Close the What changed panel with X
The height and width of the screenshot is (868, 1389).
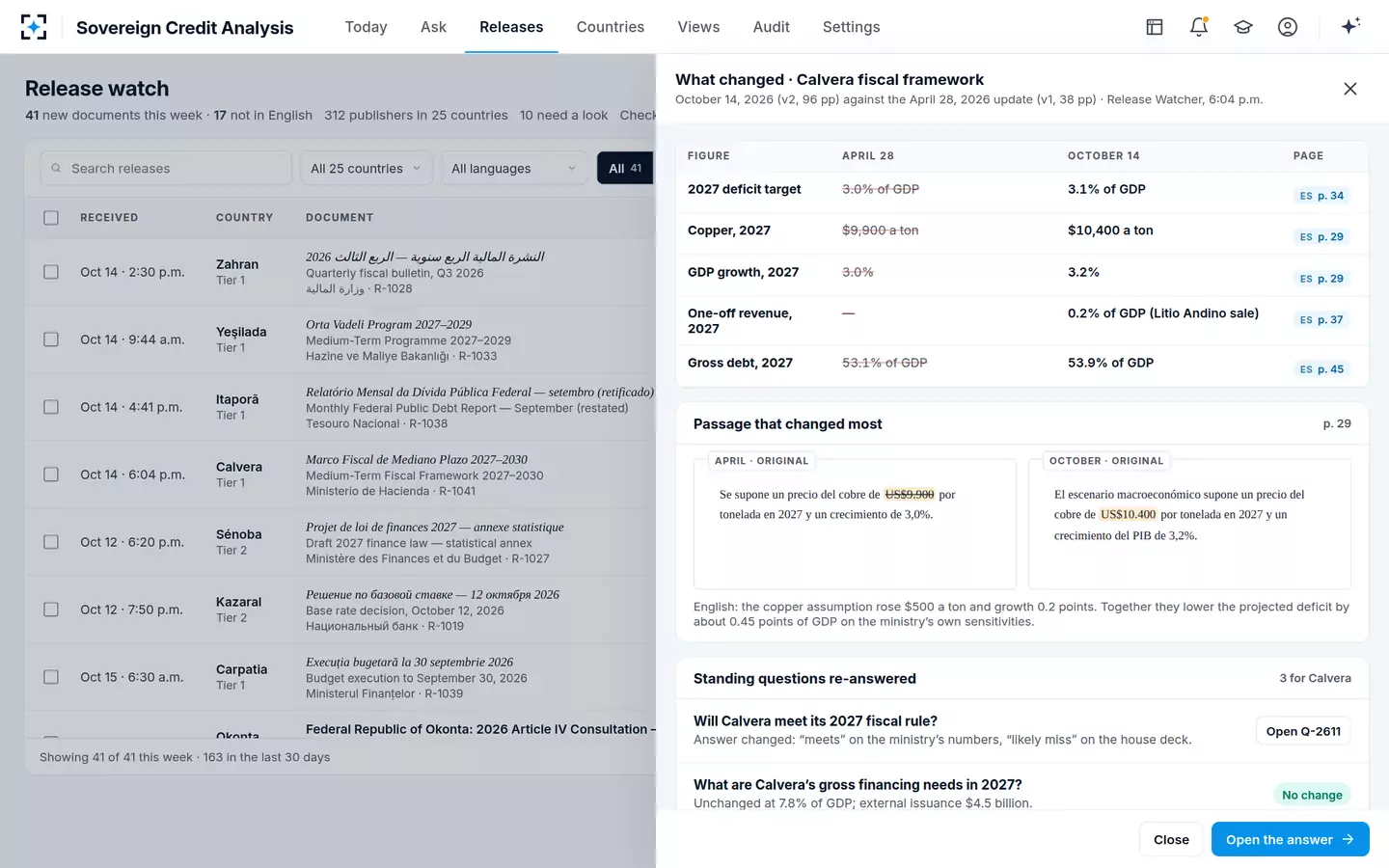pyautogui.click(x=1350, y=89)
